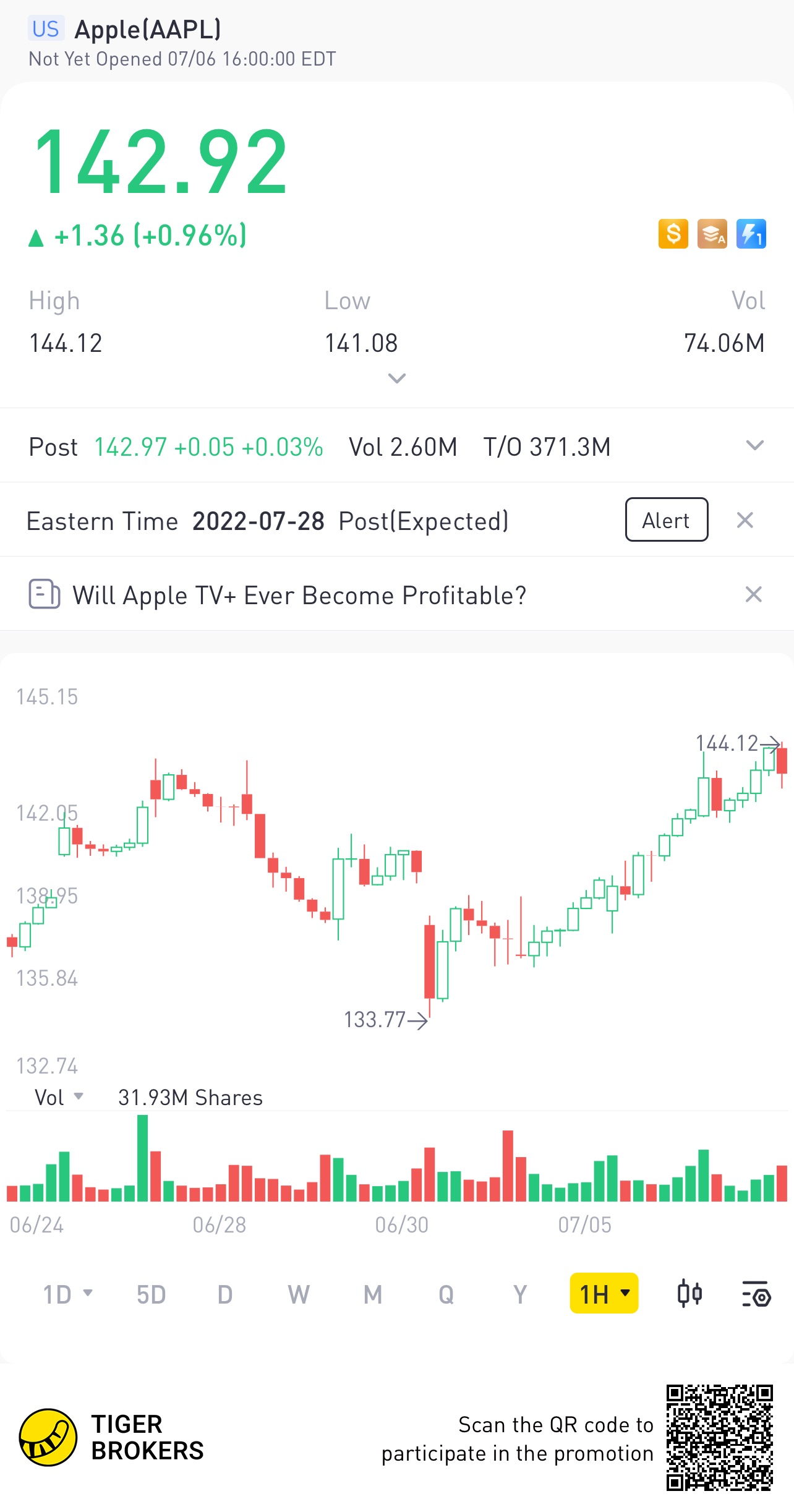Dismiss the earnings date banner

pyautogui.click(x=745, y=520)
